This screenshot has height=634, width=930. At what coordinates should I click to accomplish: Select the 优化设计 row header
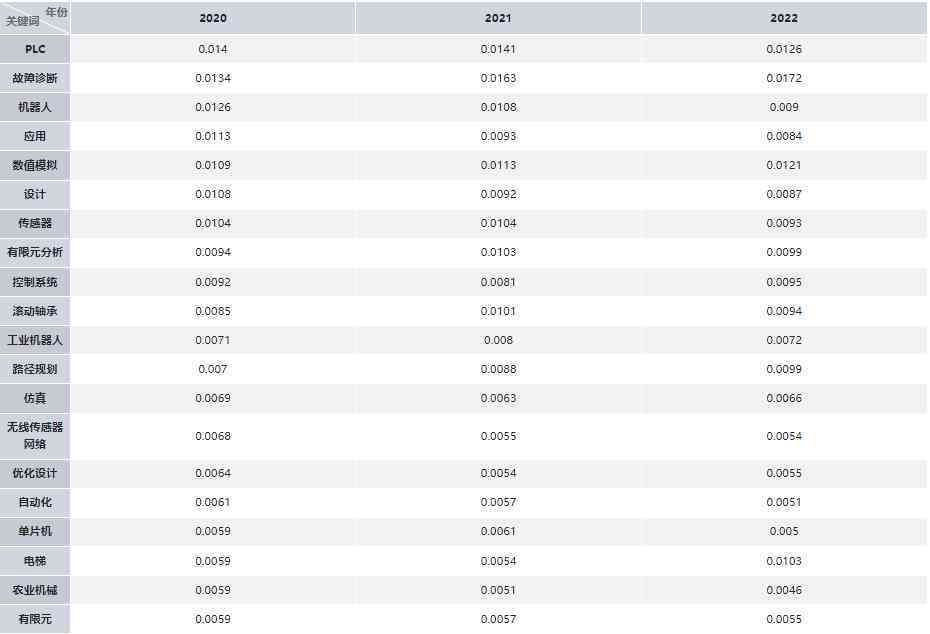coord(35,473)
